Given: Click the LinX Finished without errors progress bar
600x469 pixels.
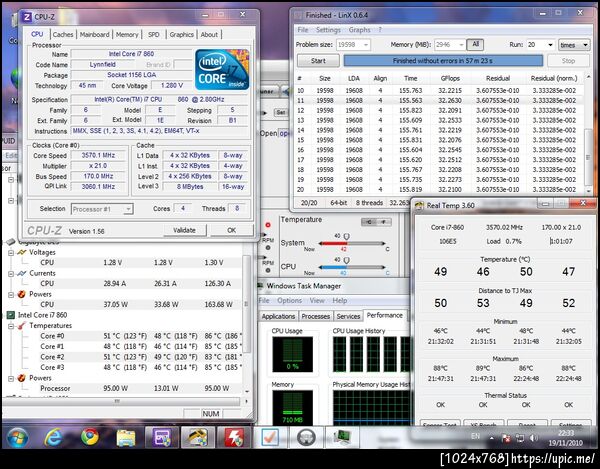Looking at the screenshot, I should (x=443, y=60).
